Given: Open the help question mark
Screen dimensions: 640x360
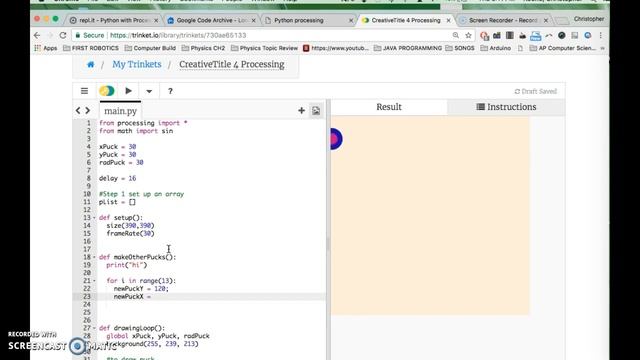Looking at the screenshot, I should 170,91.
